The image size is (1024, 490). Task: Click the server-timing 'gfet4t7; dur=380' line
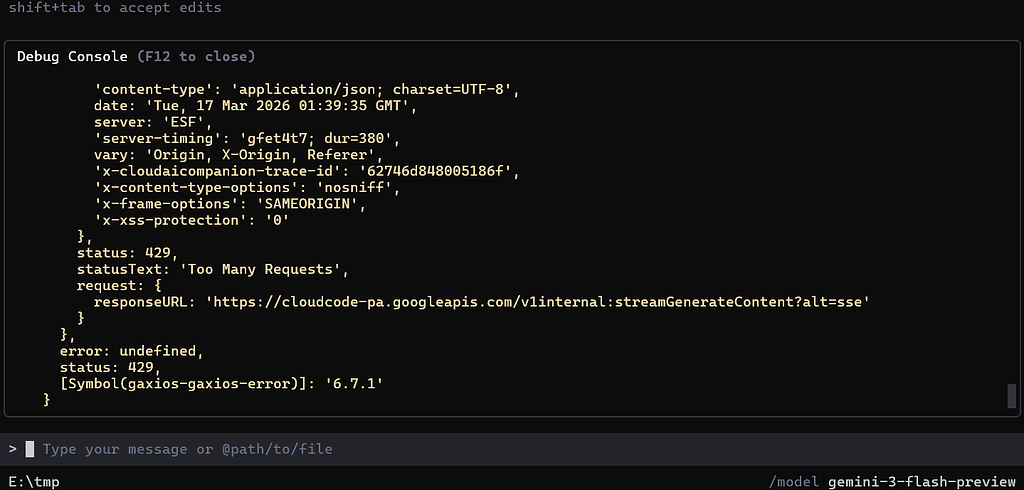246,139
